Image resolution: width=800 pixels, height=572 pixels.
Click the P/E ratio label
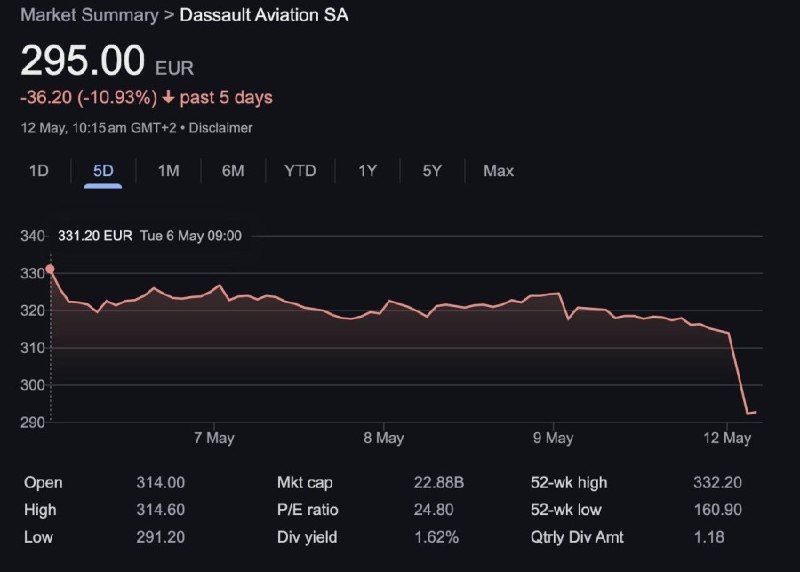pyautogui.click(x=308, y=510)
